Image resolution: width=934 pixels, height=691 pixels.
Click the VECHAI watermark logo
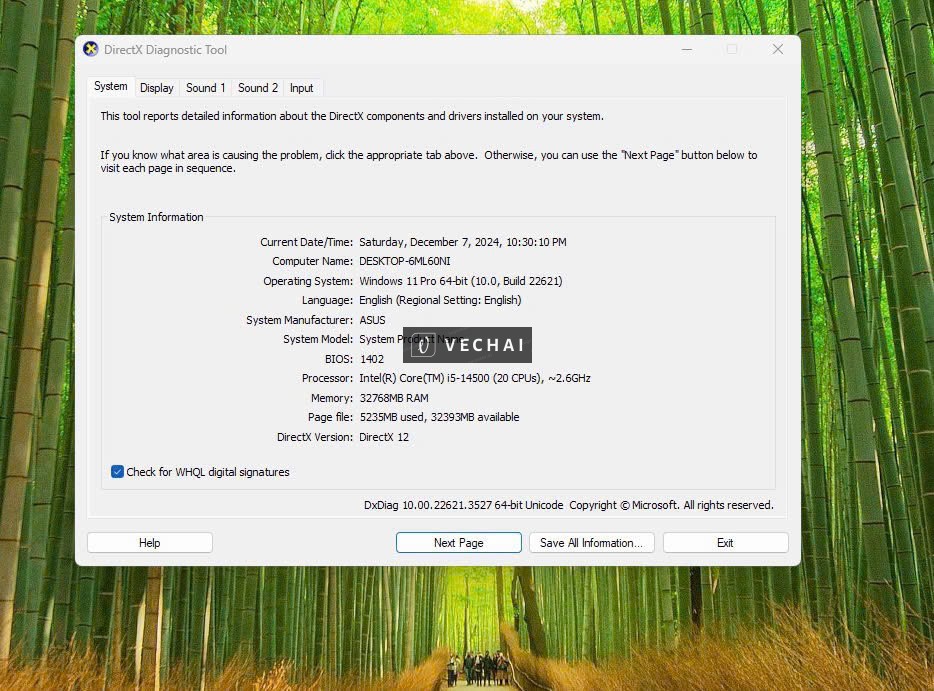467,345
